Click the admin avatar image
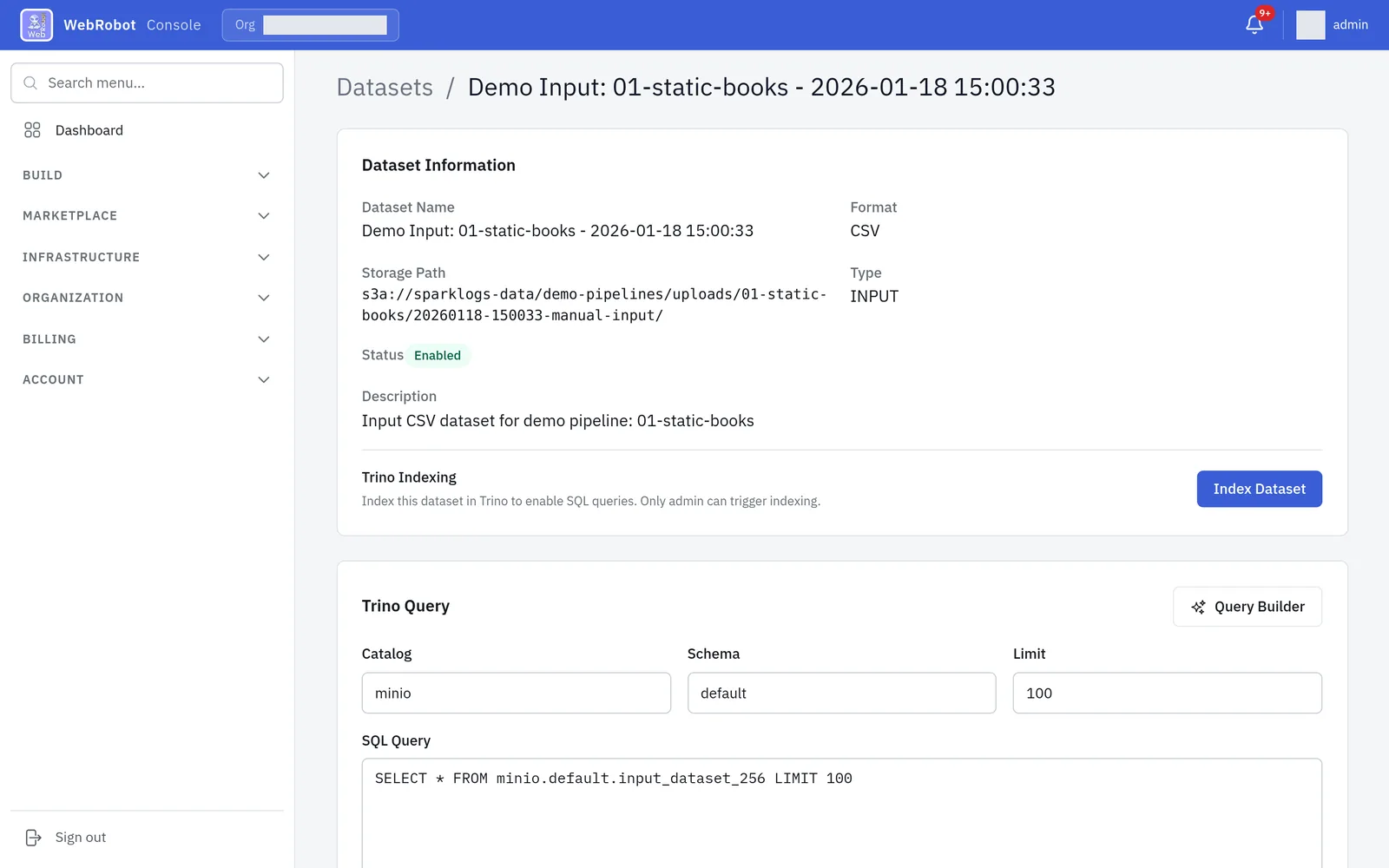Image resolution: width=1389 pixels, height=868 pixels. pos(1311,25)
